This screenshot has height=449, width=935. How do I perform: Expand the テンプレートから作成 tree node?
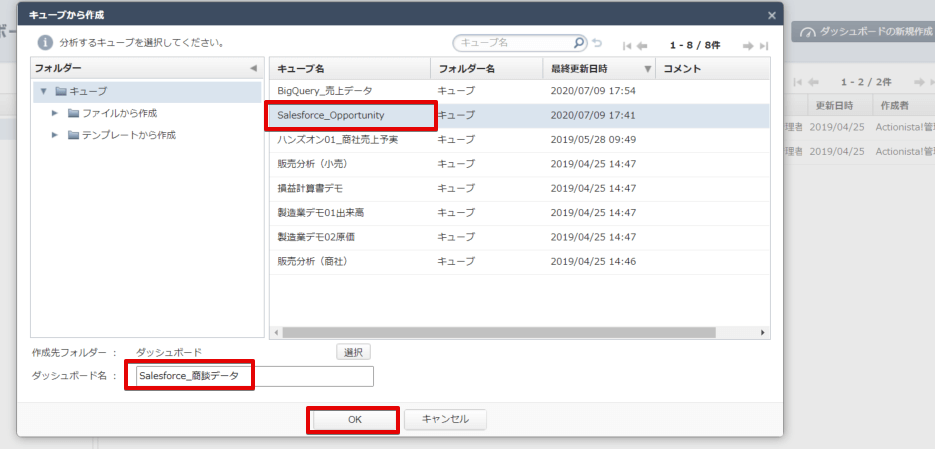55,135
